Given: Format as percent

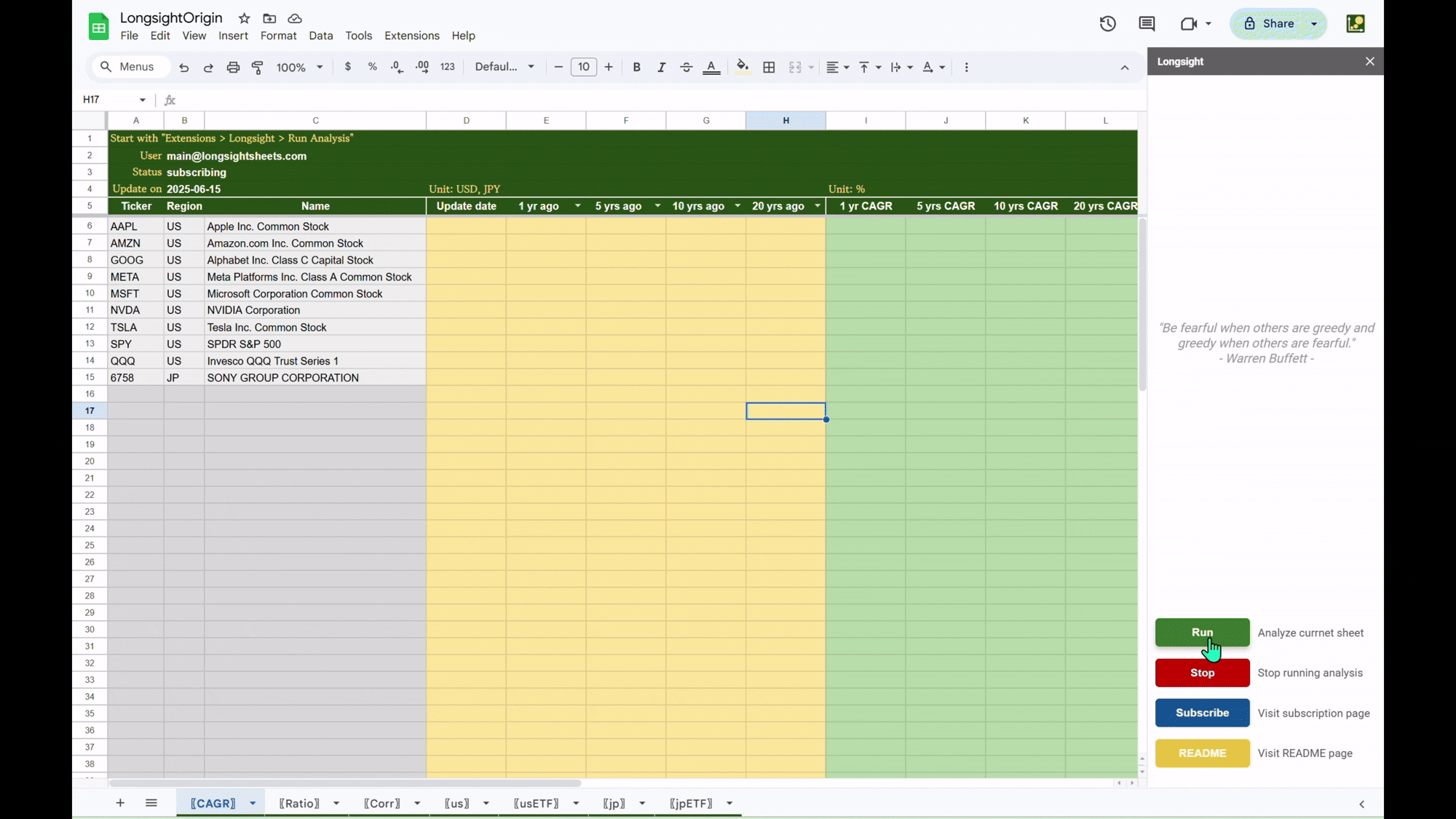Looking at the screenshot, I should pos(373,67).
